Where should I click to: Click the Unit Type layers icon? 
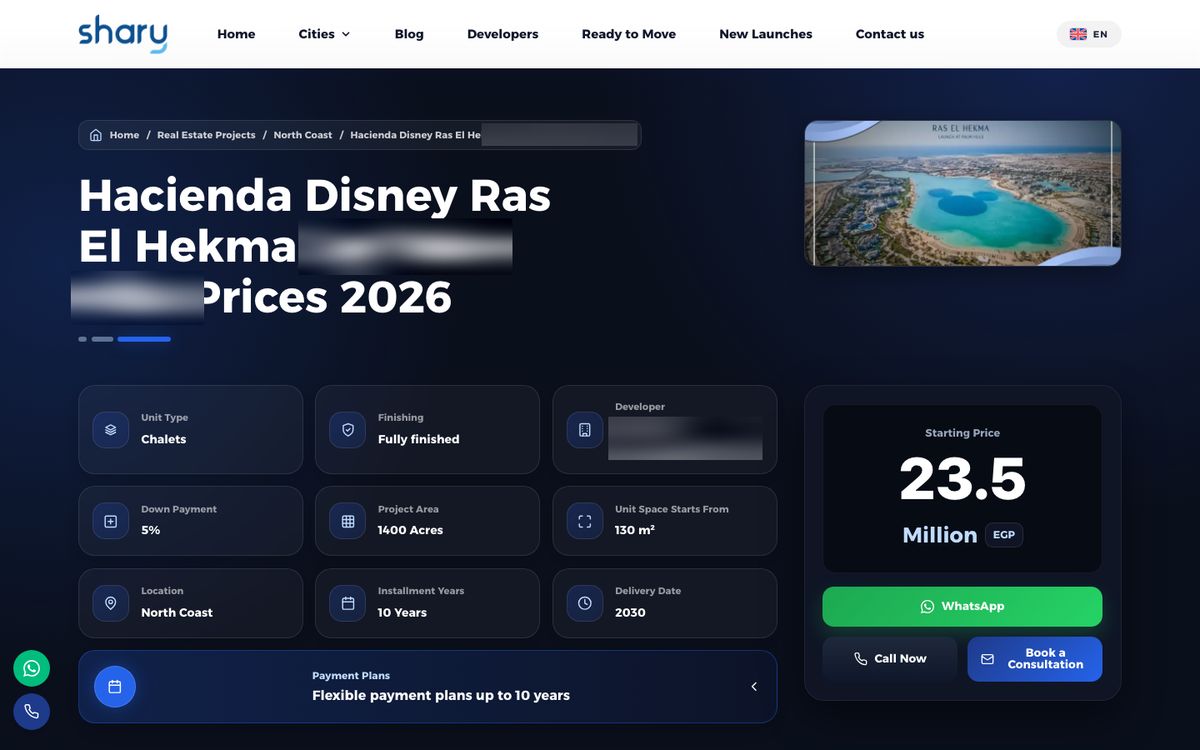(x=111, y=430)
